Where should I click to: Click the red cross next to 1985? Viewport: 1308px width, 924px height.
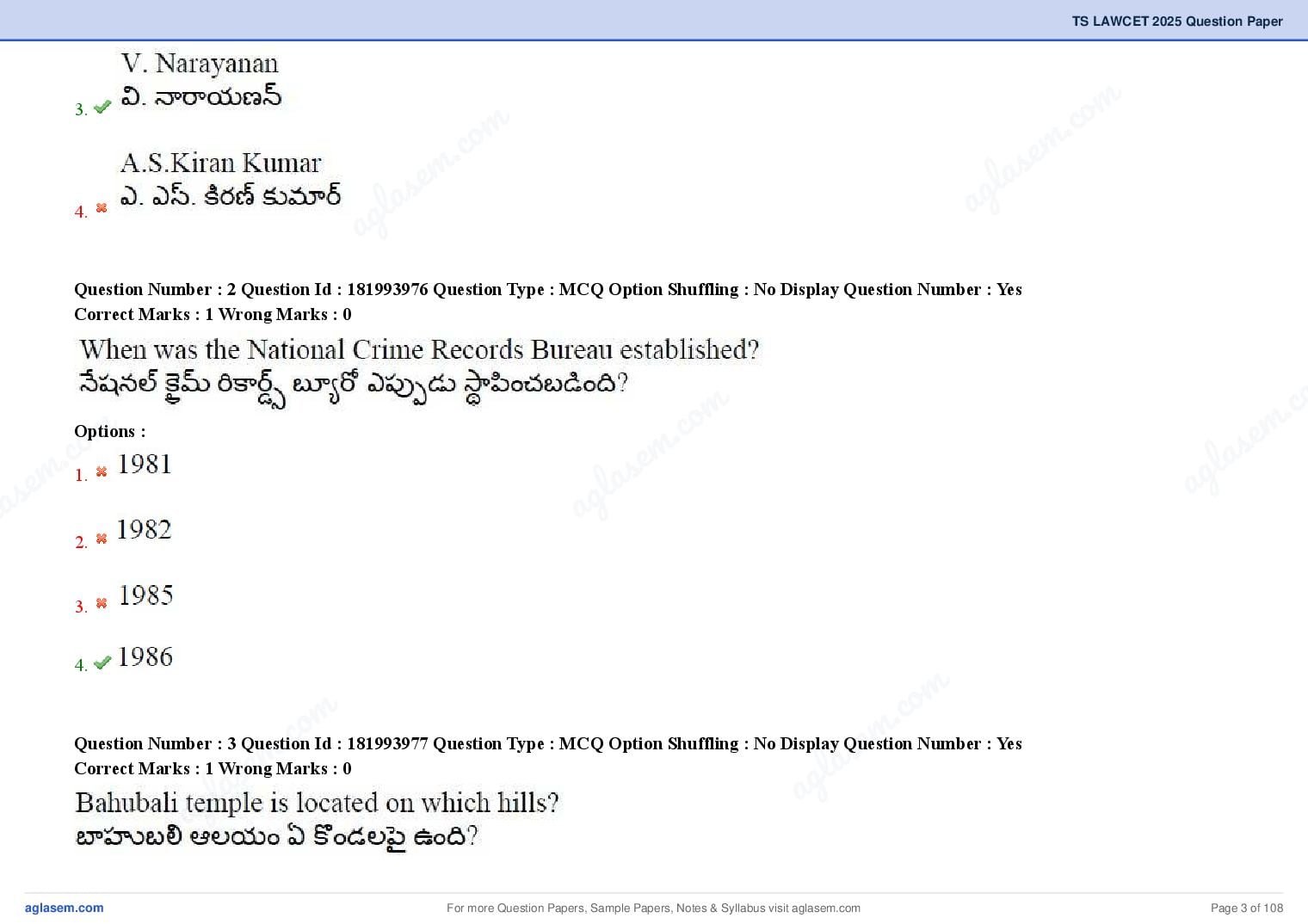click(x=102, y=603)
